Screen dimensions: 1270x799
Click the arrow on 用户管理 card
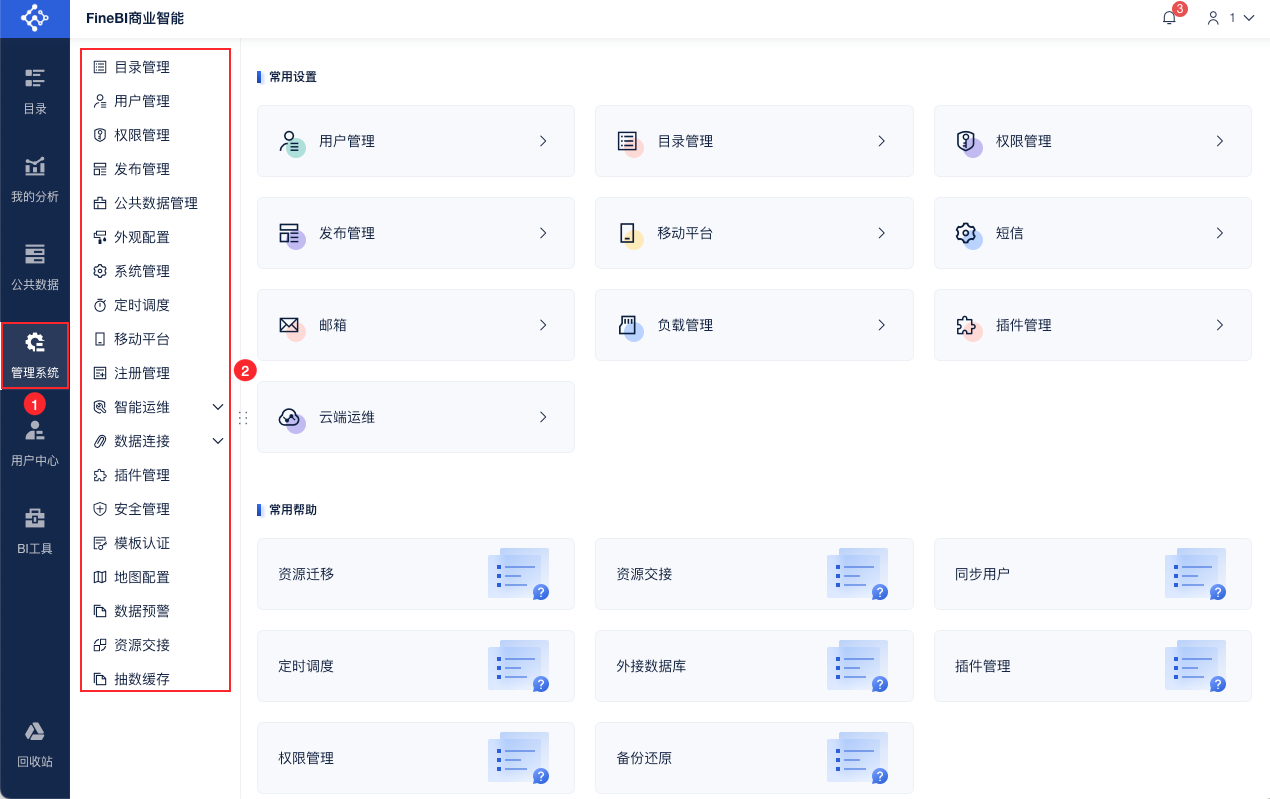(x=543, y=141)
